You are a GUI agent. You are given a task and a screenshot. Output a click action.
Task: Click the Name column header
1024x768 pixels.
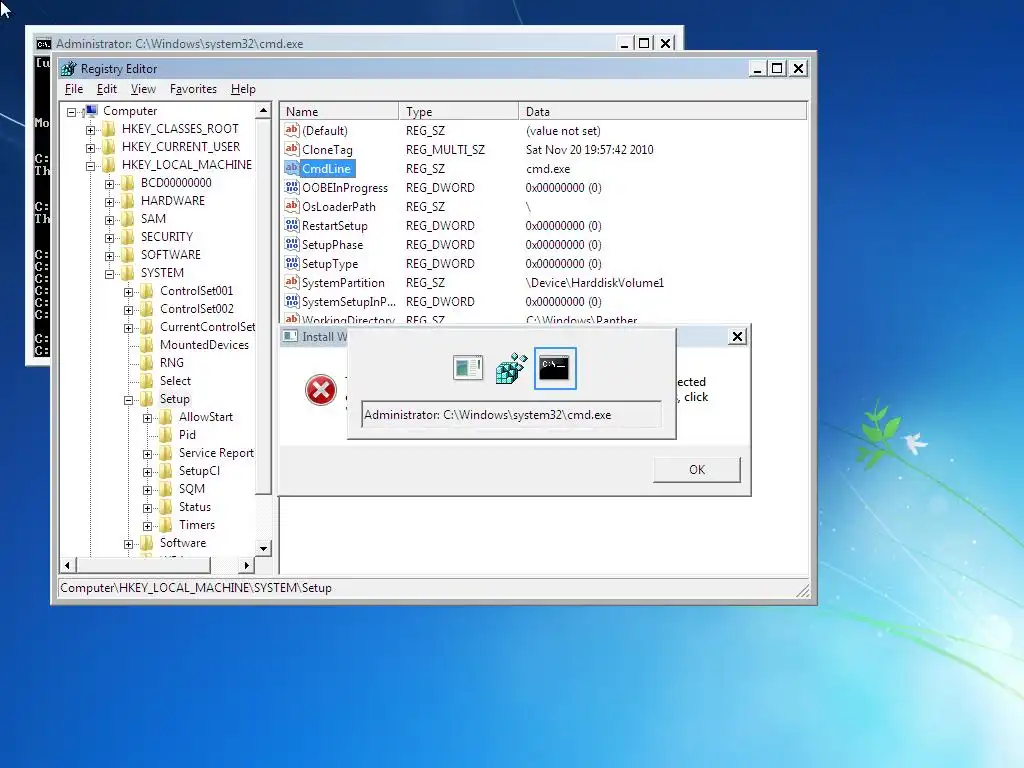click(338, 112)
